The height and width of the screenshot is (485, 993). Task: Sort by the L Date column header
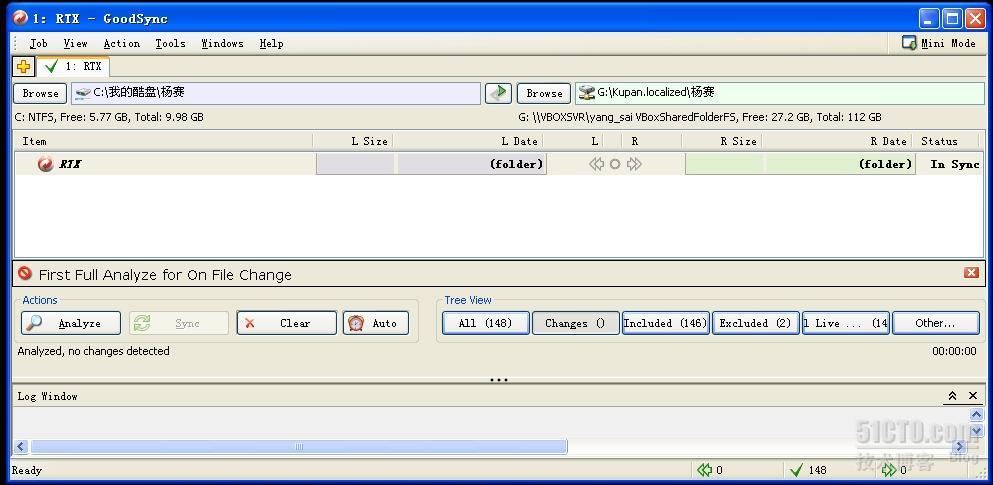[469, 141]
